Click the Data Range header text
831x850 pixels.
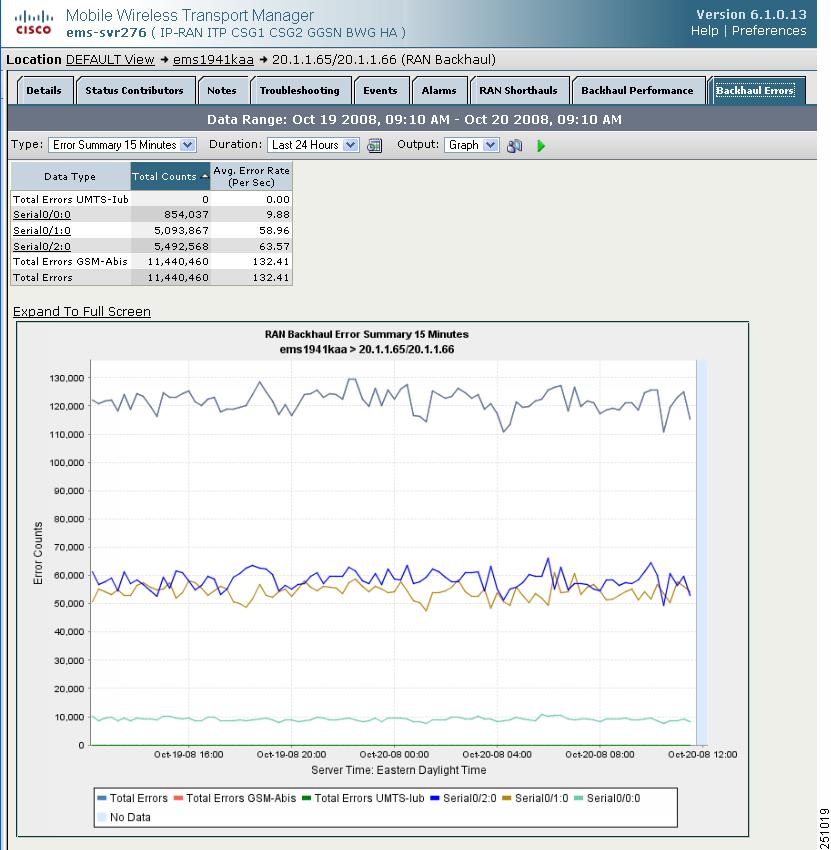(x=414, y=119)
